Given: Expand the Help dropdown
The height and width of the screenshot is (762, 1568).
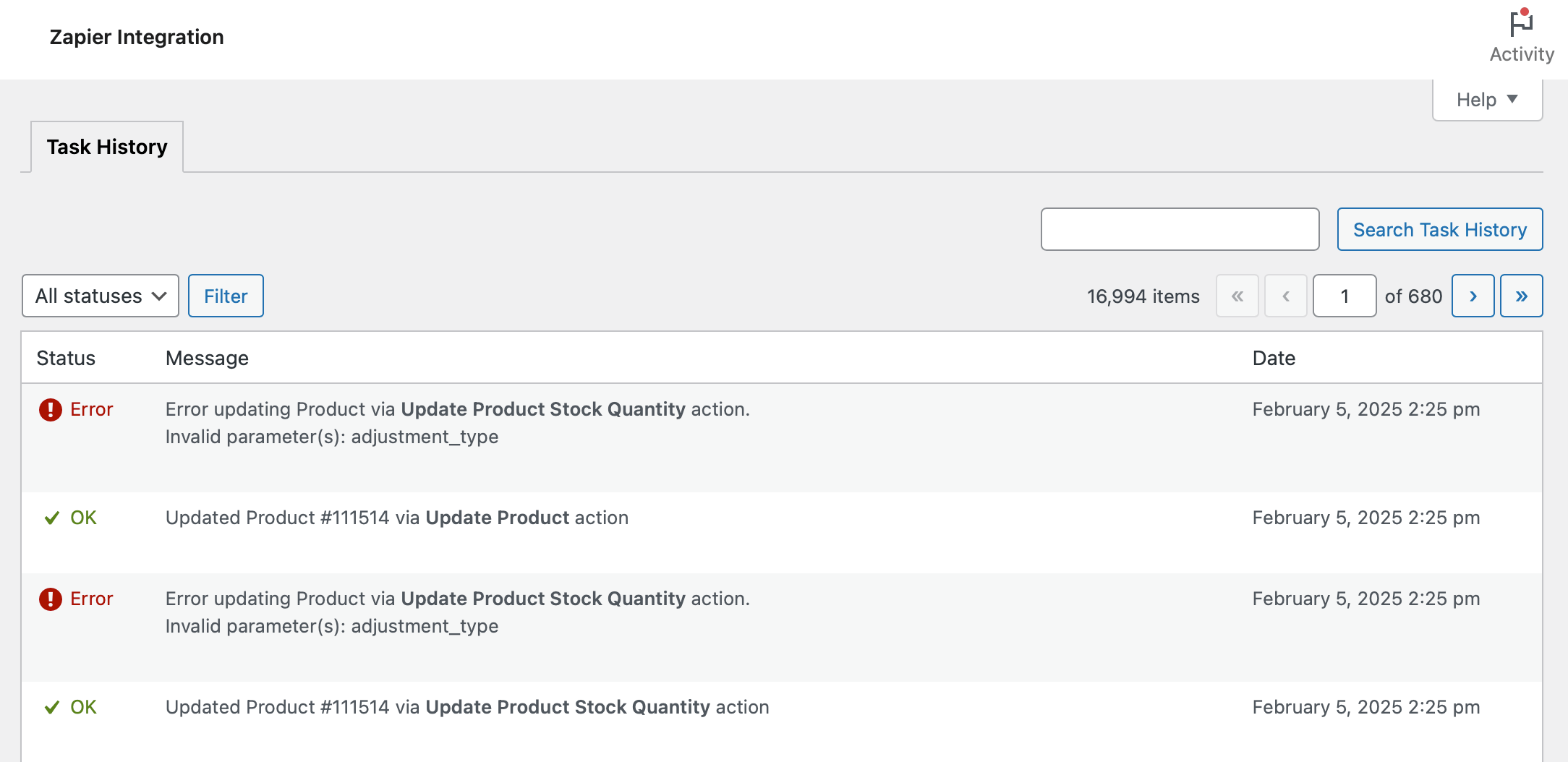Looking at the screenshot, I should 1486,100.
